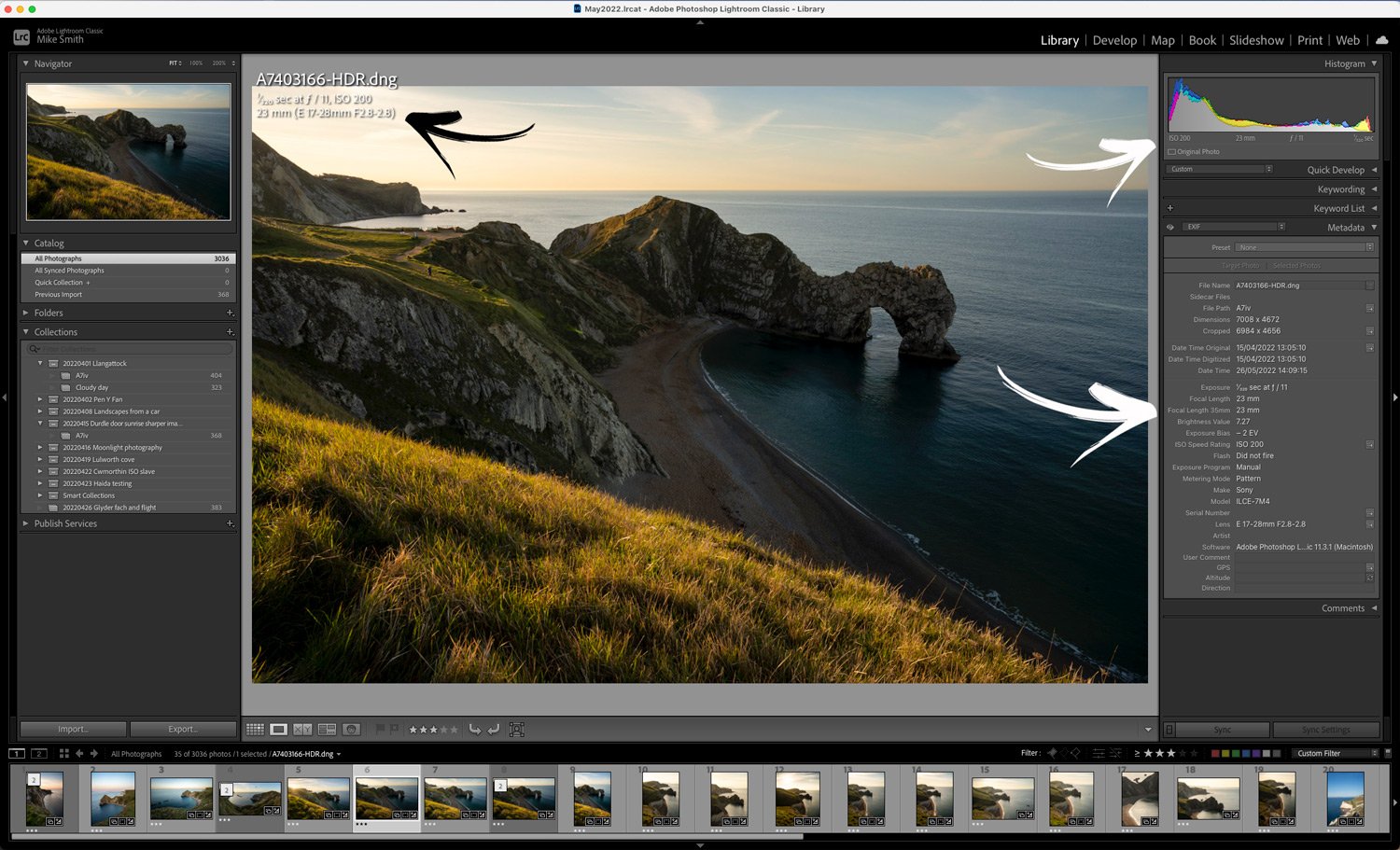Open the Slideshow module
The image size is (1400, 850).
[1256, 40]
